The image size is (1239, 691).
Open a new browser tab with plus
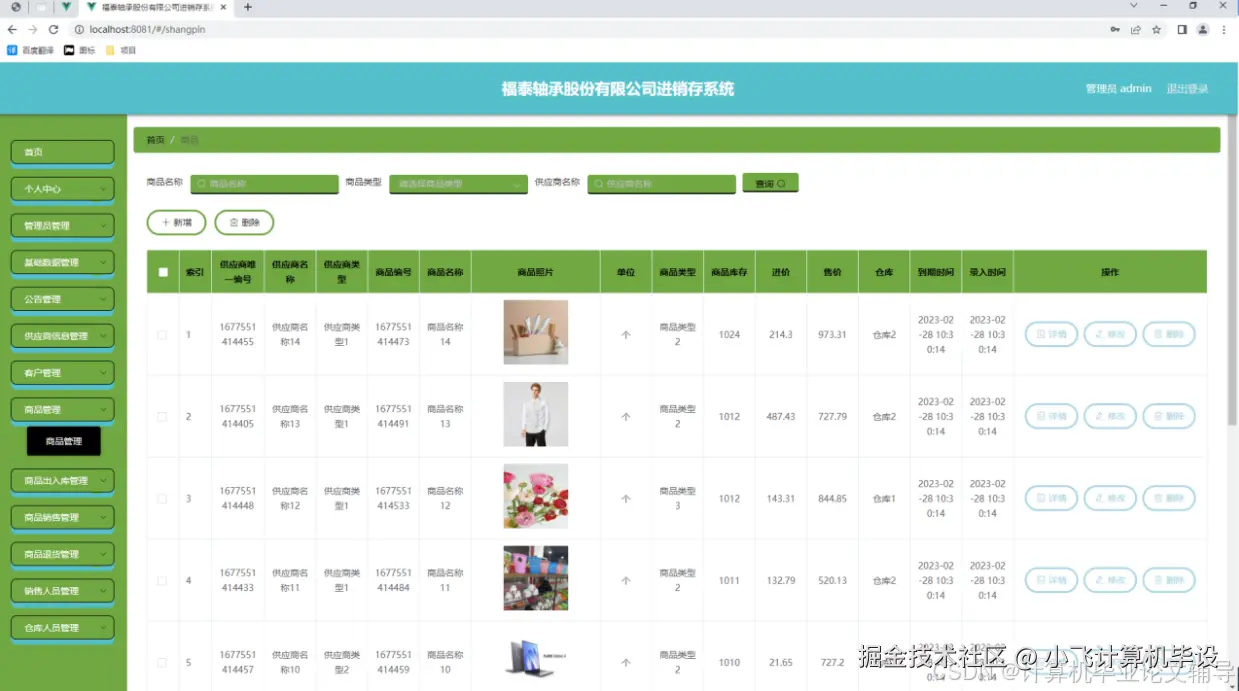pyautogui.click(x=248, y=7)
